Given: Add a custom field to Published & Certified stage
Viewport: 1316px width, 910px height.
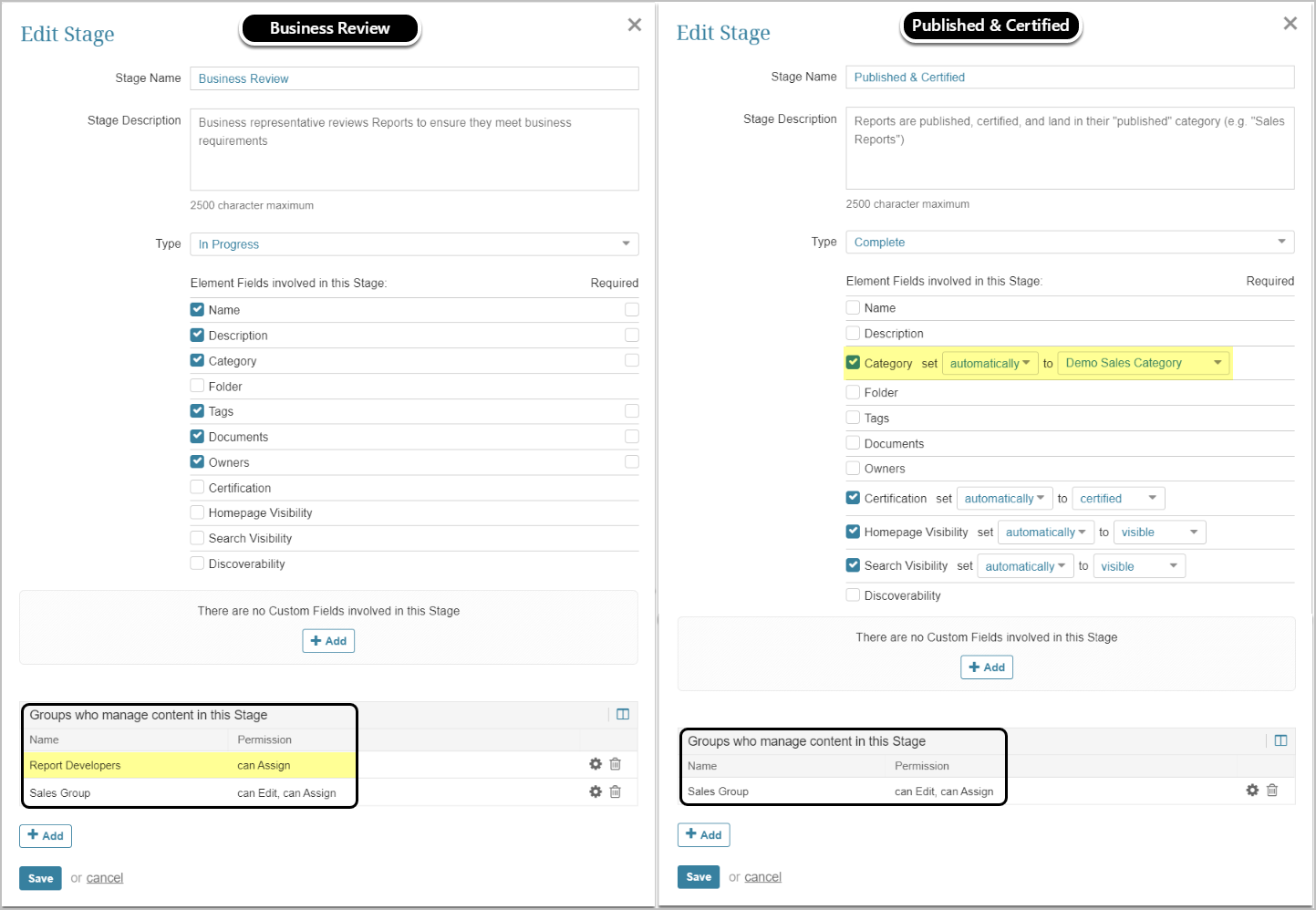Looking at the screenshot, I should pyautogui.click(x=986, y=667).
